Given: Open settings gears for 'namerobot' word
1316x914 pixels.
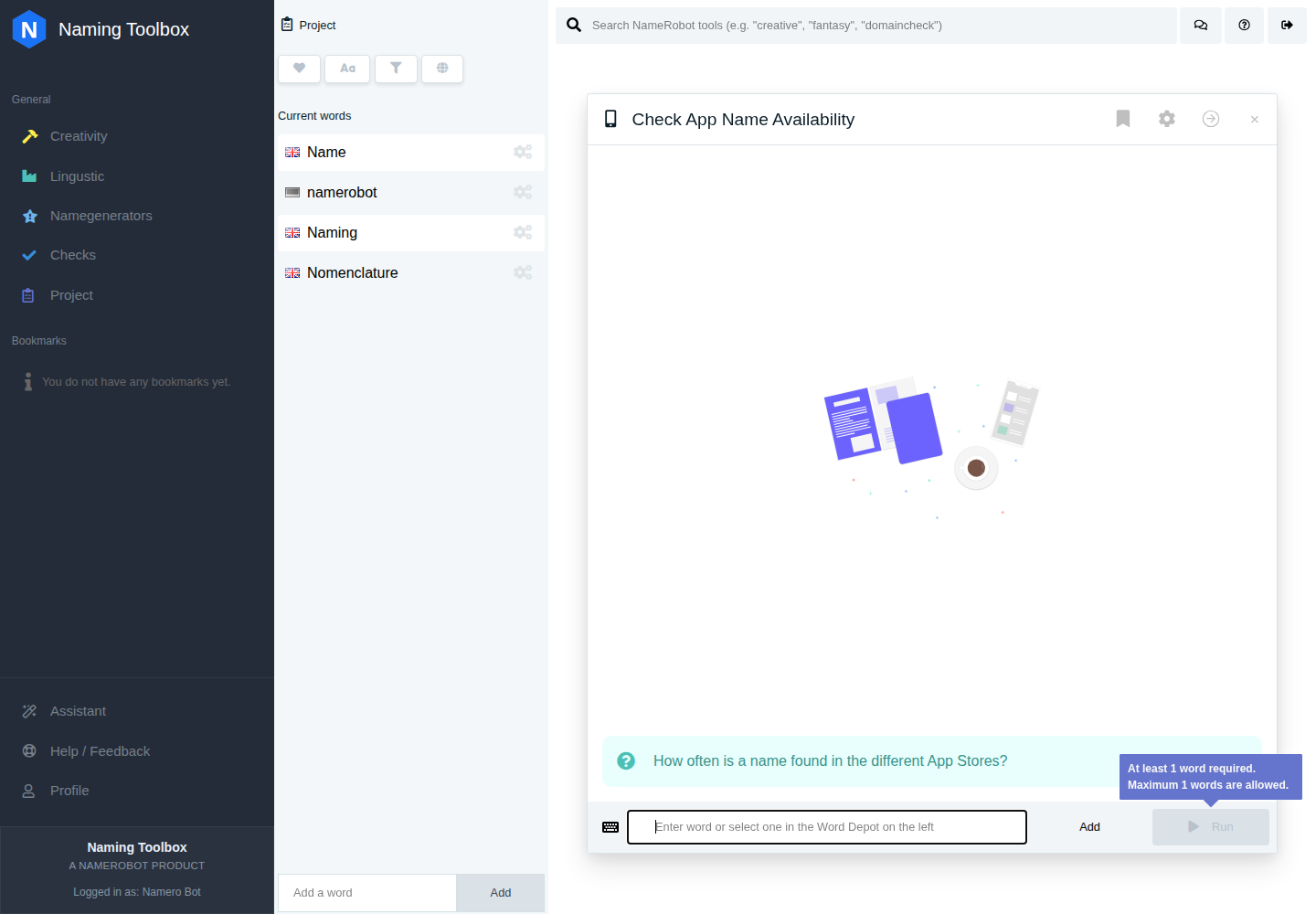Looking at the screenshot, I should point(523,193).
